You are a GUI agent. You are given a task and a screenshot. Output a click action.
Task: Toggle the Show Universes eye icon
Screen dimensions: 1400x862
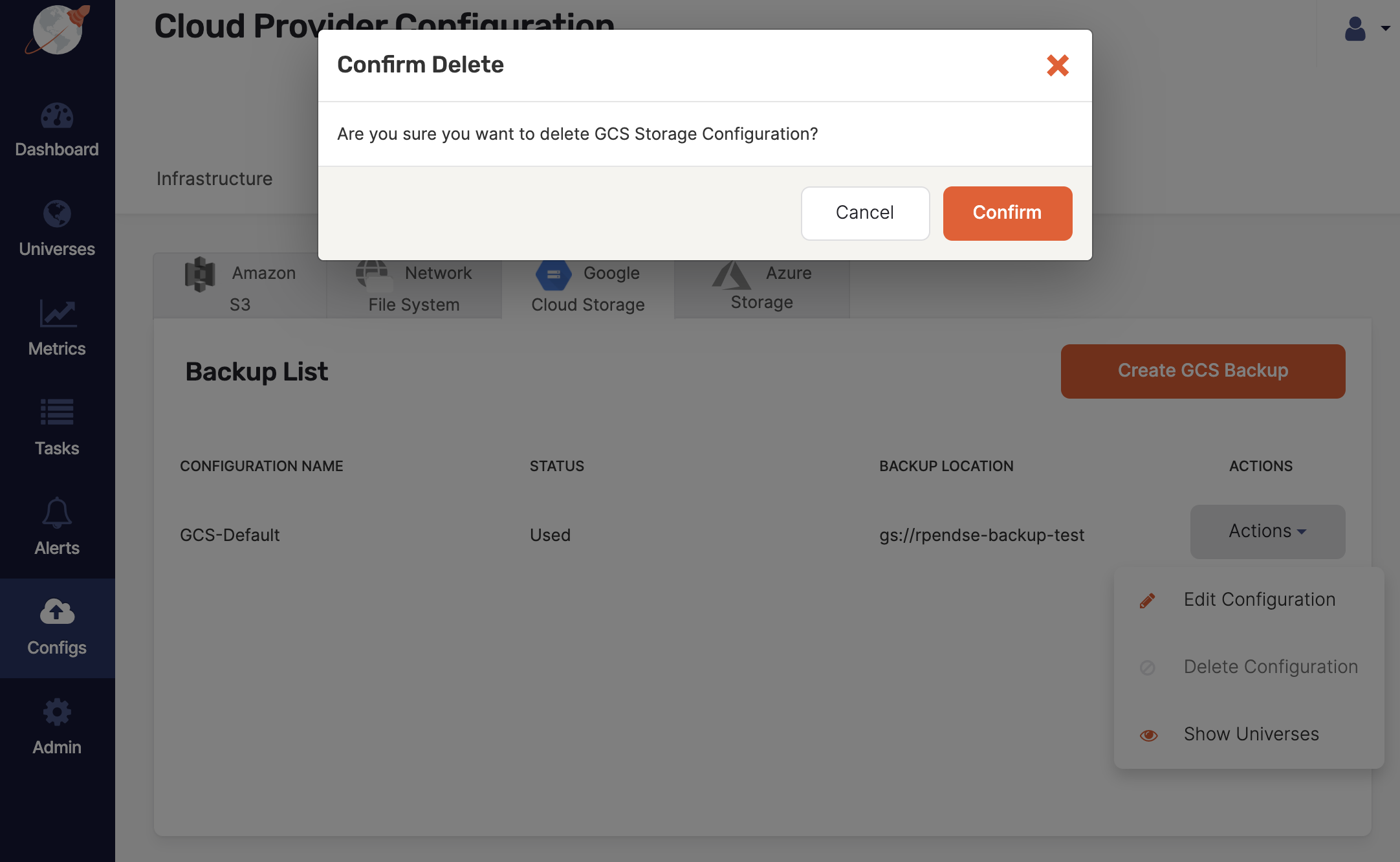1148,735
